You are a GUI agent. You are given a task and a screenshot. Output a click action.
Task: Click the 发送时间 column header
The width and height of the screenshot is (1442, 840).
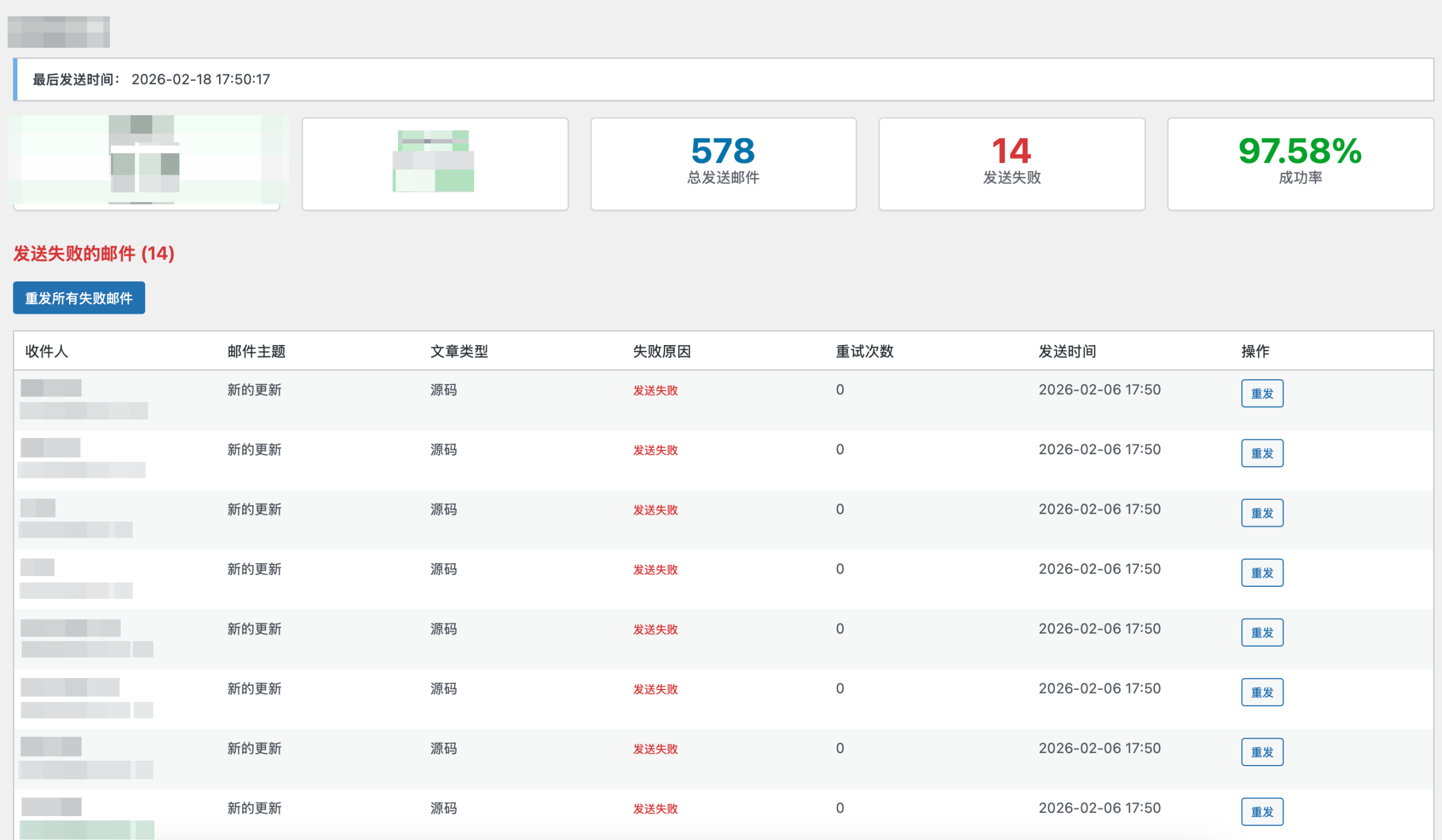(1067, 351)
